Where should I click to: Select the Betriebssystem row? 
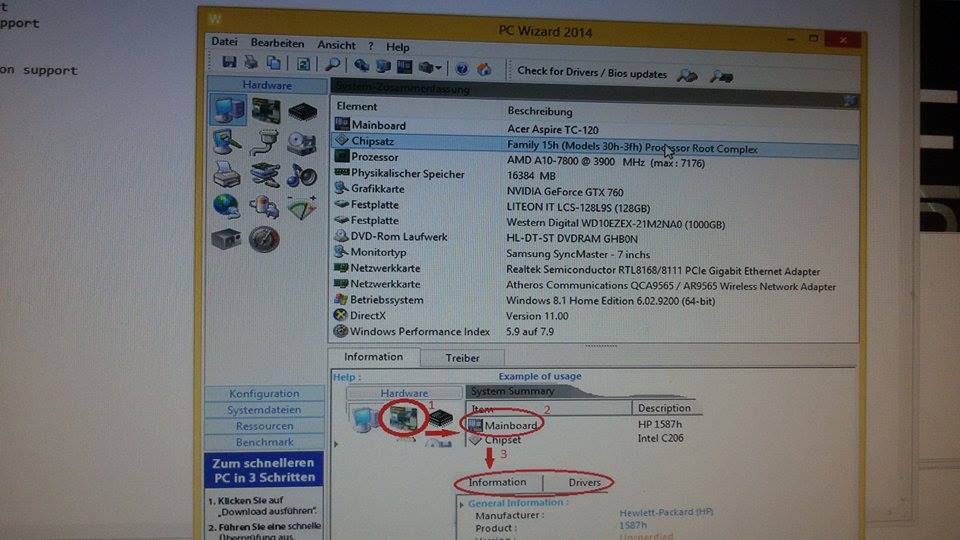click(x=594, y=301)
